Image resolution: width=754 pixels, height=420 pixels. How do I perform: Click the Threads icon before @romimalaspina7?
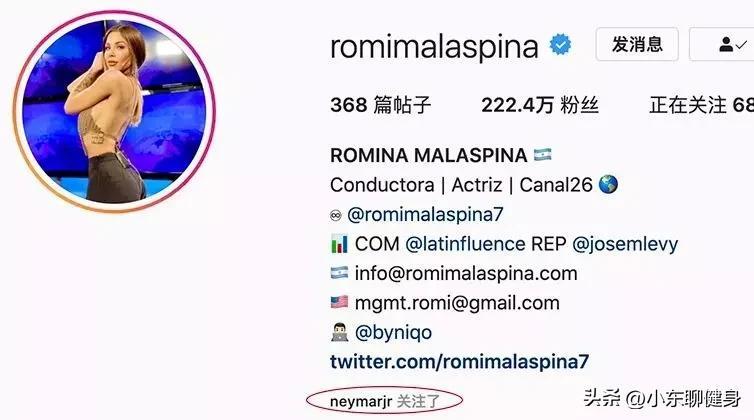pyautogui.click(x=336, y=215)
